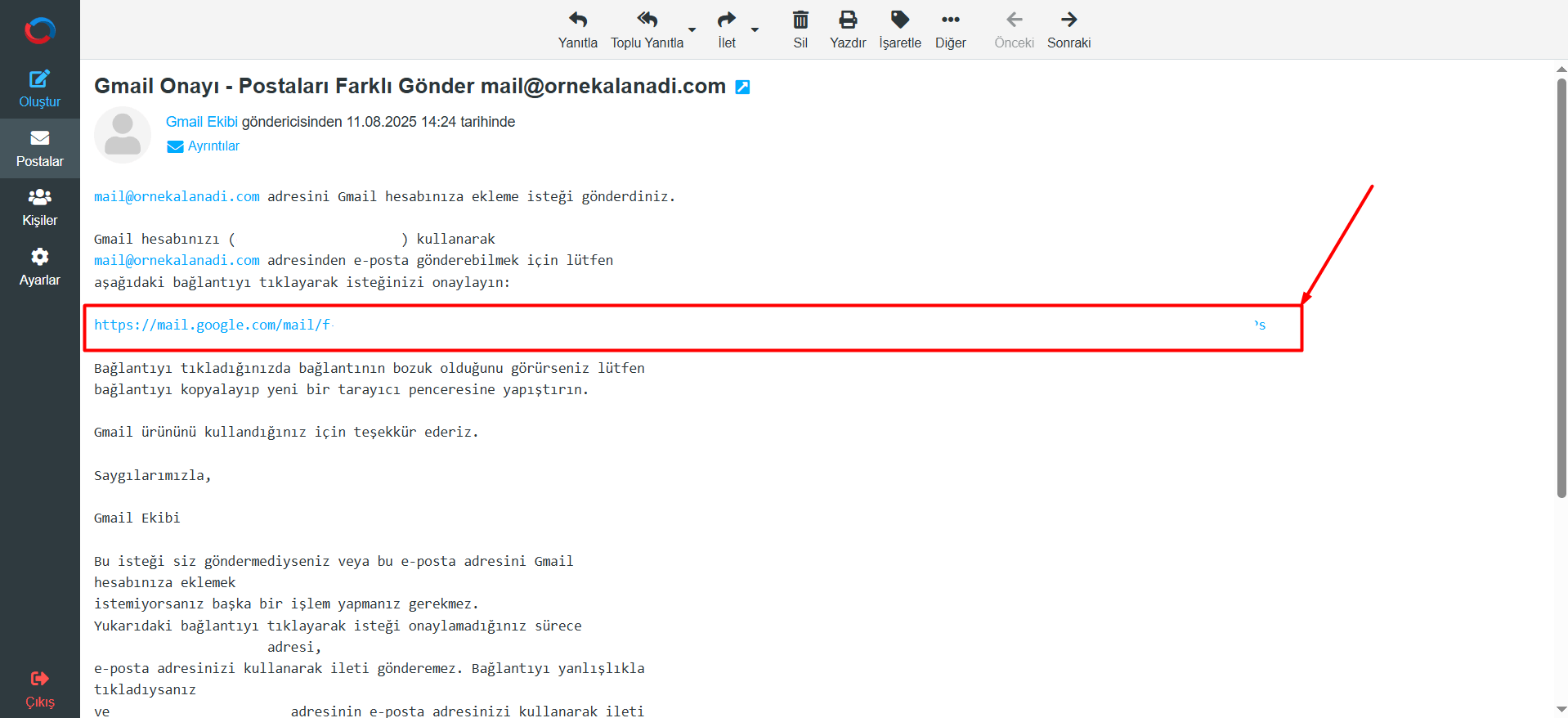Open Diğer more actions menu
The image size is (1568, 718).
tap(951, 30)
